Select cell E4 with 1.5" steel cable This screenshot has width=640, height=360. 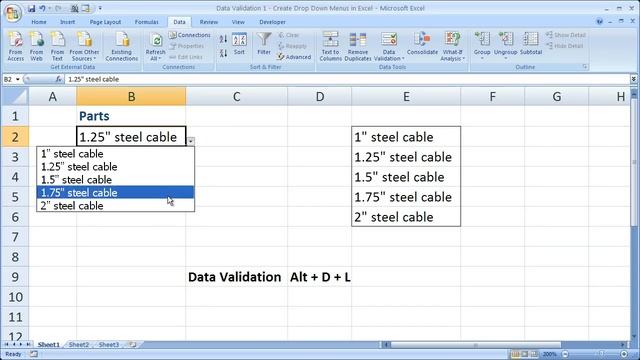pos(406,177)
